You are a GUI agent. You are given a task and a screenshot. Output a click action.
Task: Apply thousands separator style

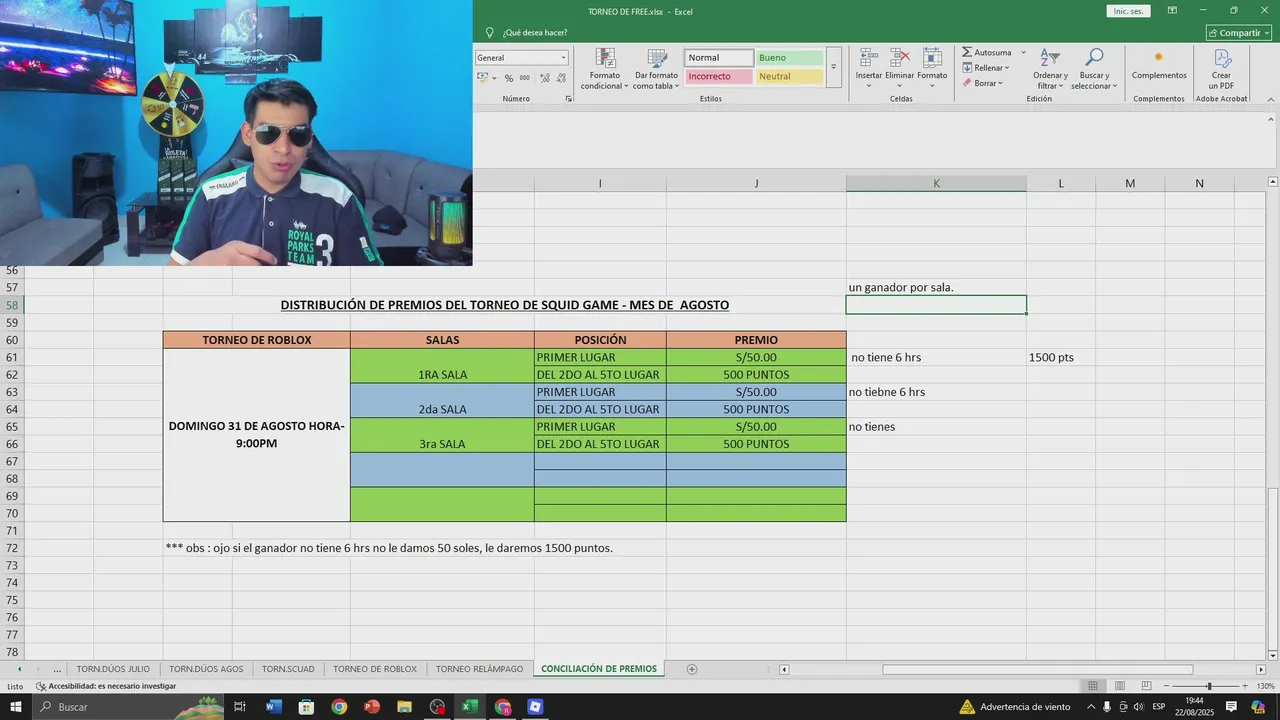524,78
